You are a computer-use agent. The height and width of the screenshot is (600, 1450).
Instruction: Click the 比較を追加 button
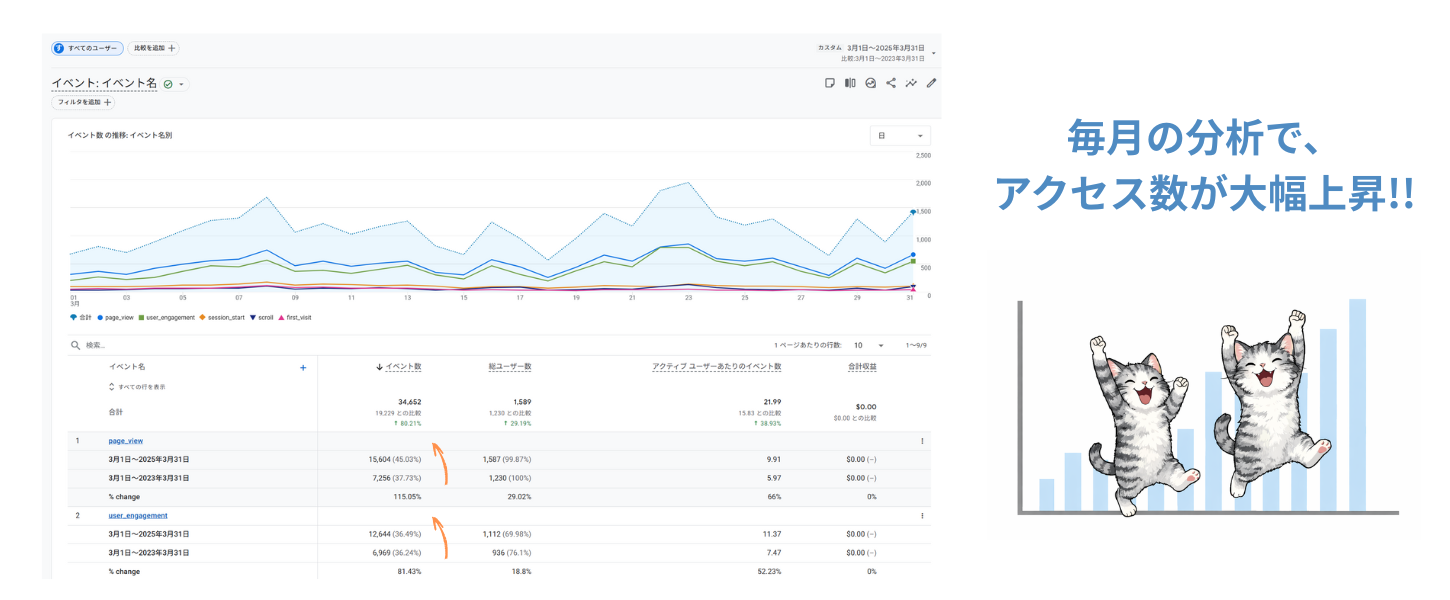point(154,48)
